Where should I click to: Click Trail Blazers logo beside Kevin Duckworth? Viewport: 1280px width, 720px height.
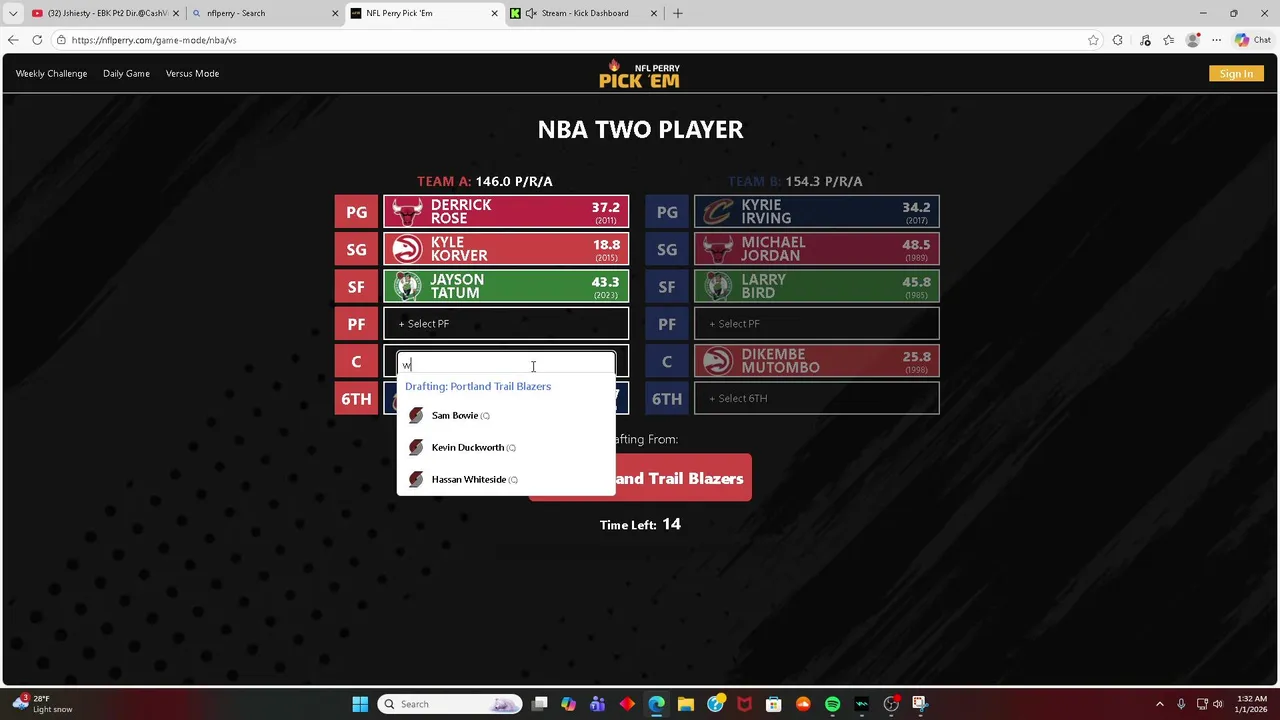coord(416,447)
